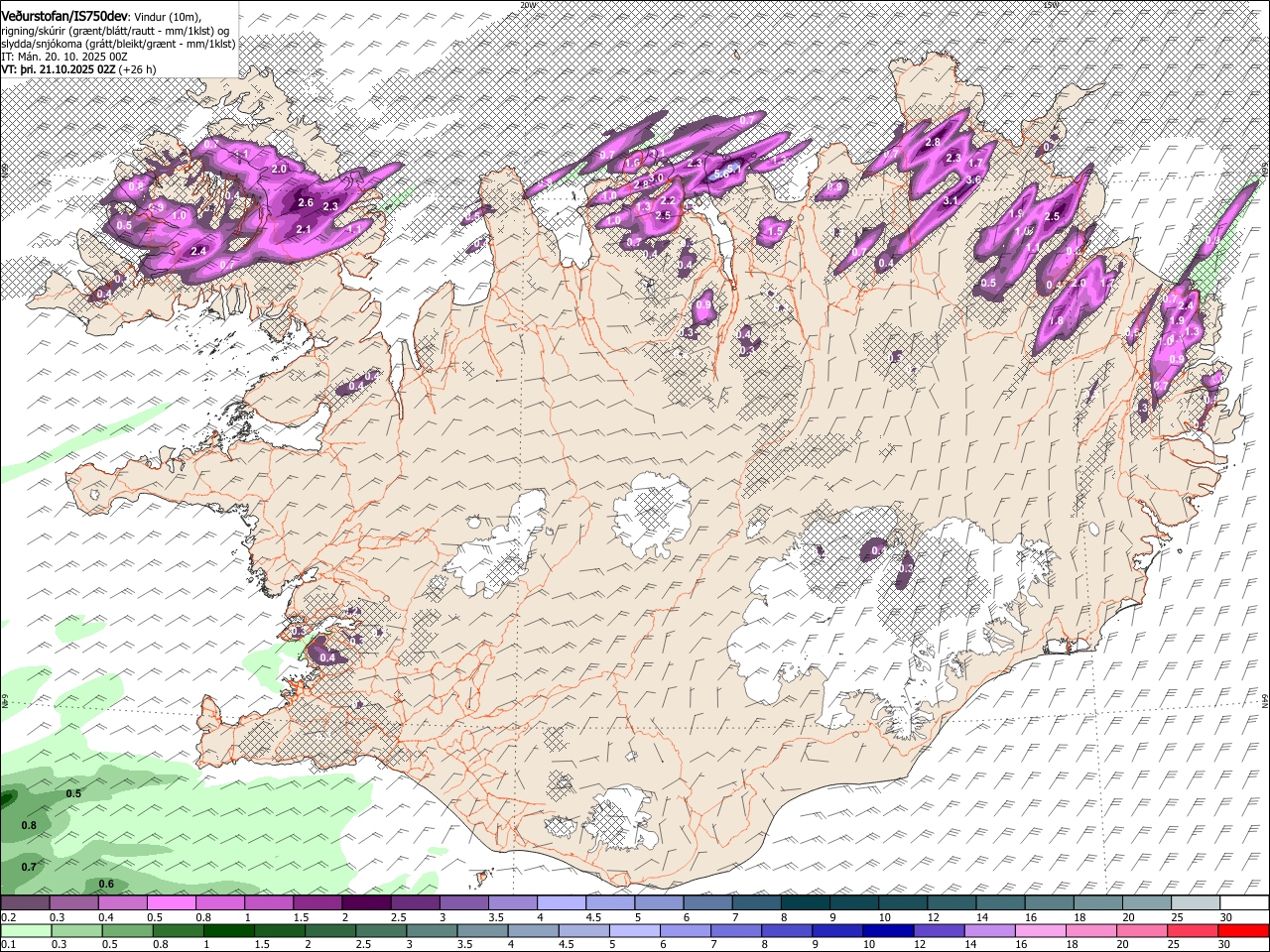The image size is (1270, 952).
Task: Click the 0.2 label on the top legend
Action: point(8,917)
